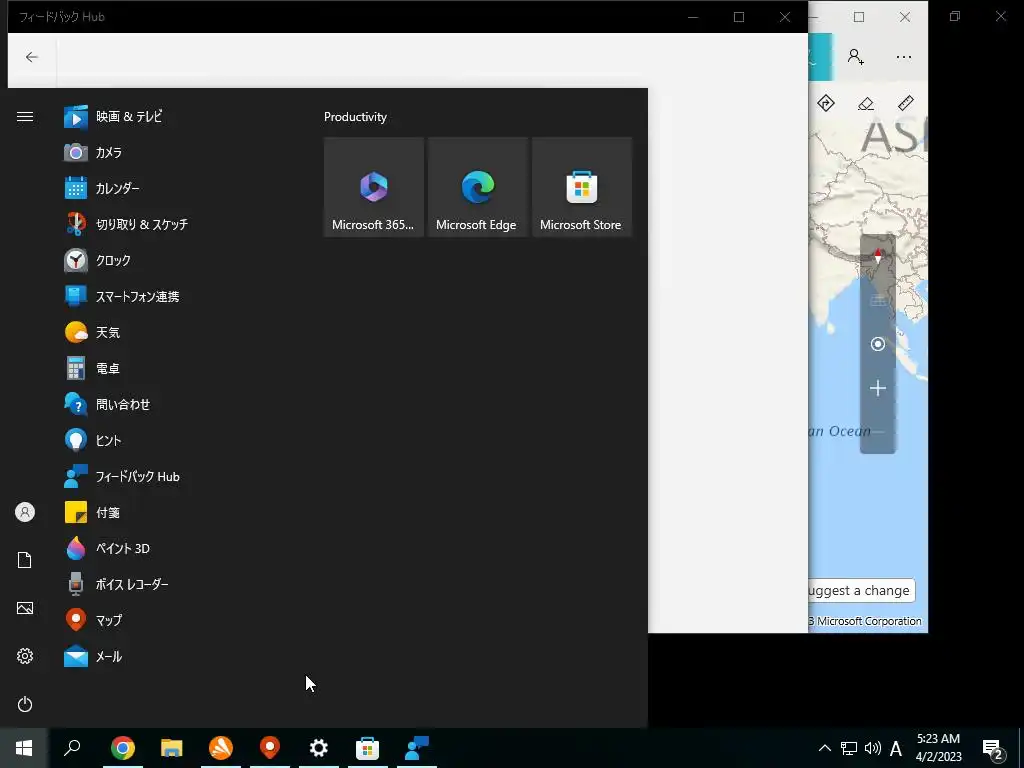Open マップ from the Start app list
This screenshot has height=768, width=1024.
coord(176,620)
